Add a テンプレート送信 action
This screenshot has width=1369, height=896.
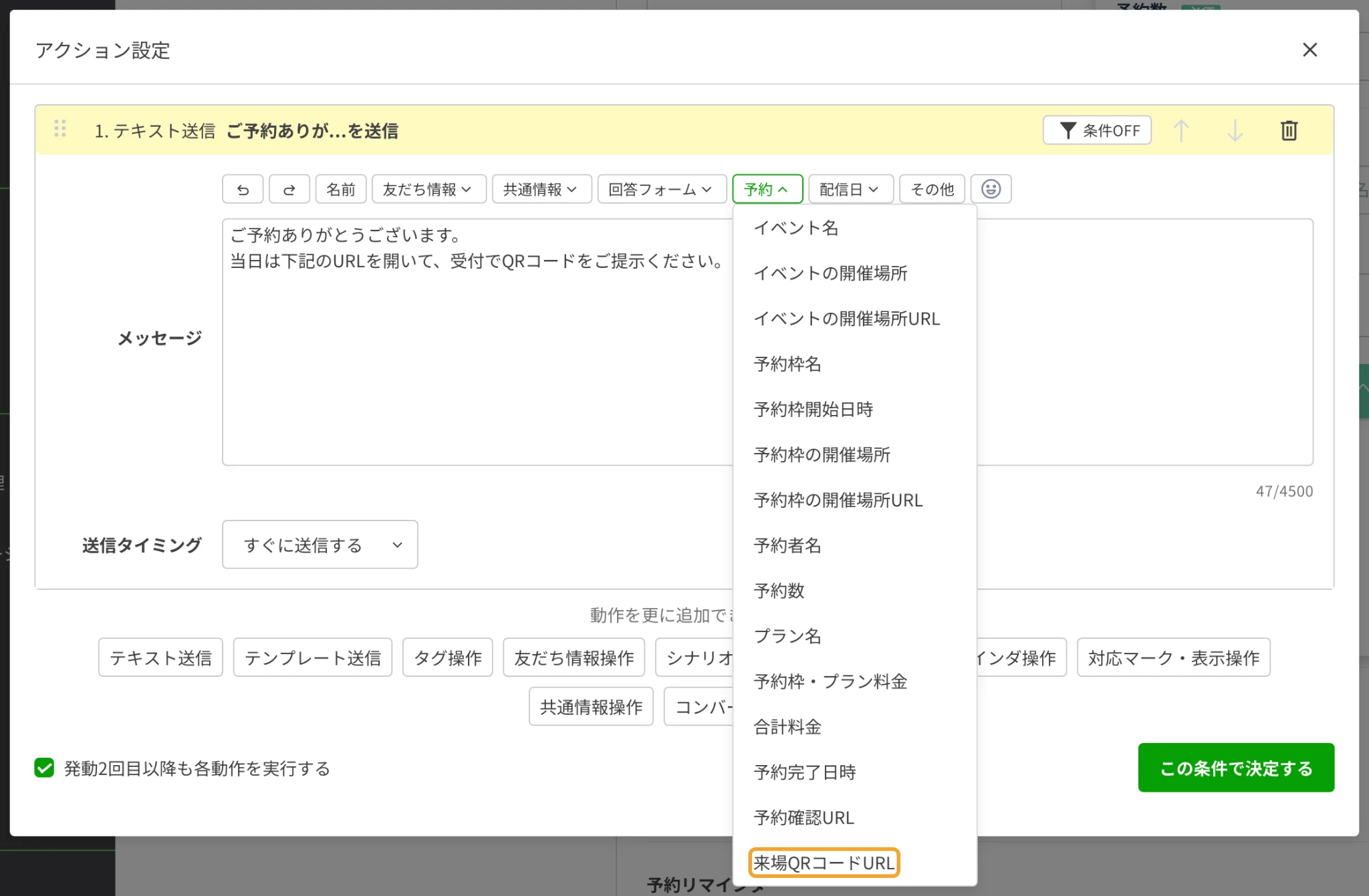[x=313, y=657]
